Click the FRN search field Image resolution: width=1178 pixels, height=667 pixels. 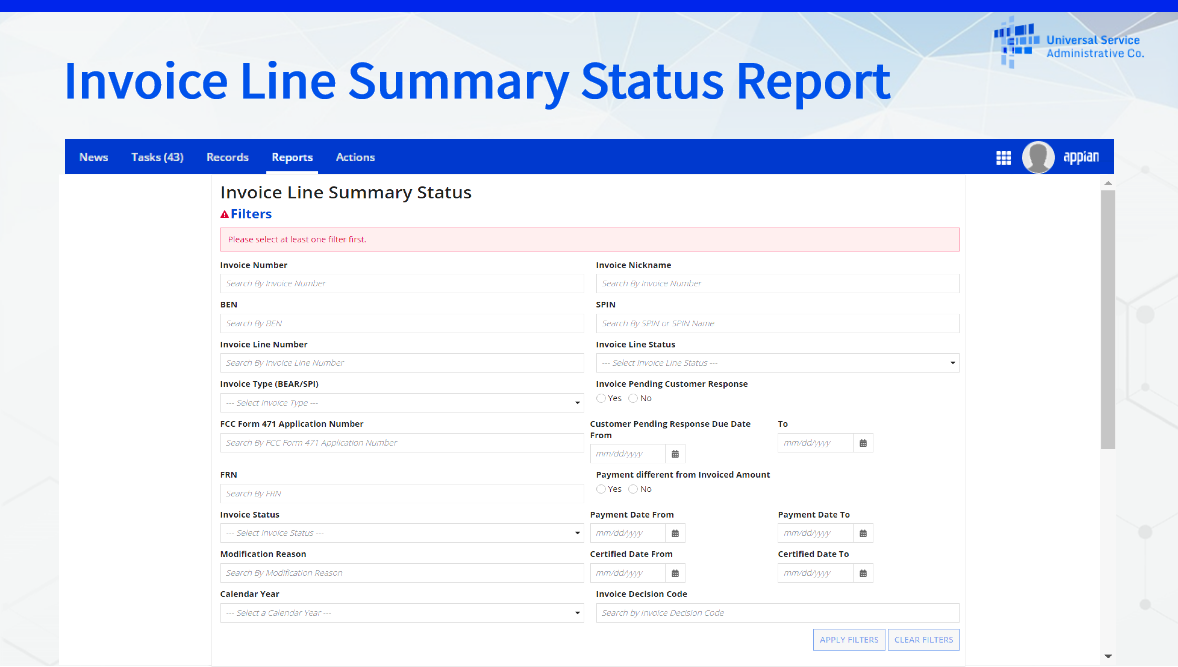401,493
